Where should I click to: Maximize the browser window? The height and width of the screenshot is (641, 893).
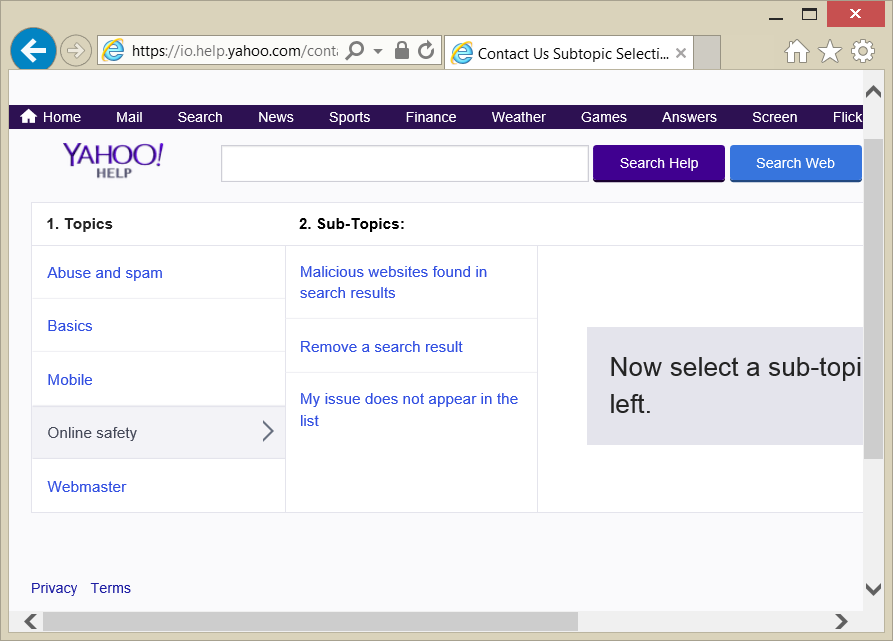point(809,14)
